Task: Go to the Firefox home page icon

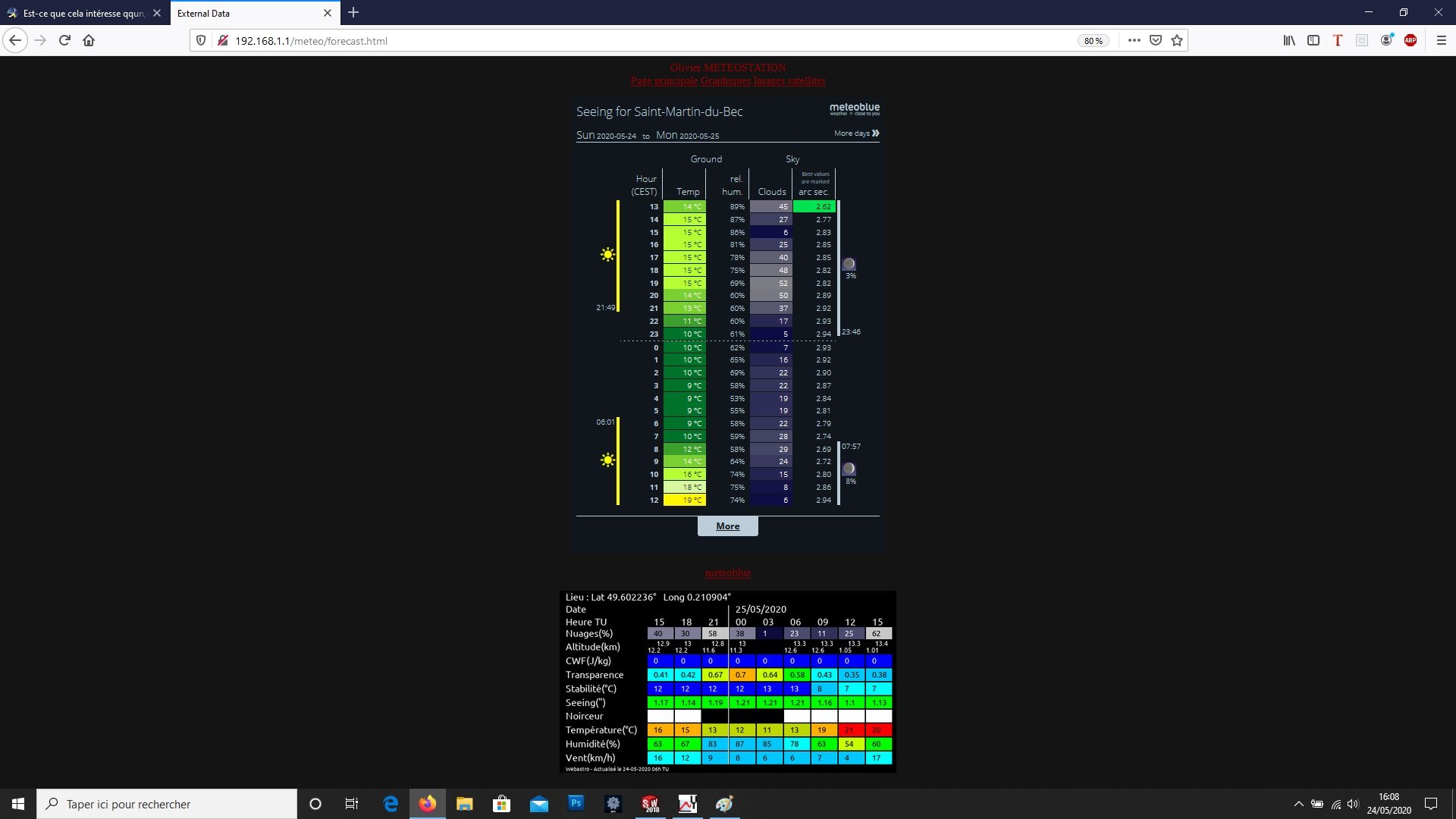Action: (89, 41)
